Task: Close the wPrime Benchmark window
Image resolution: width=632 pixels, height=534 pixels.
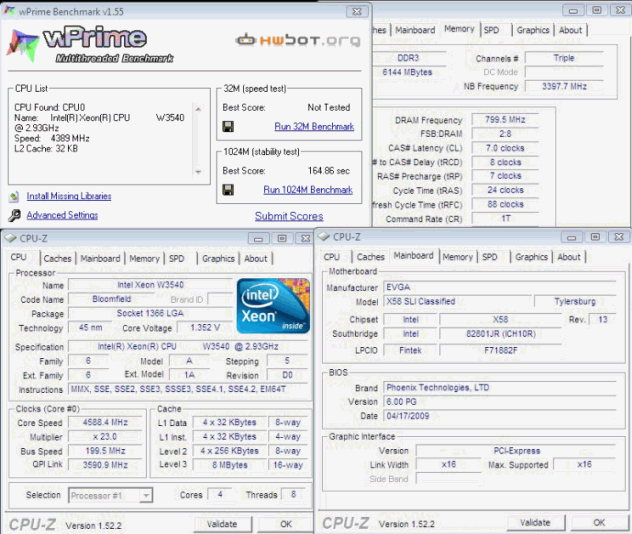Action: (357, 11)
